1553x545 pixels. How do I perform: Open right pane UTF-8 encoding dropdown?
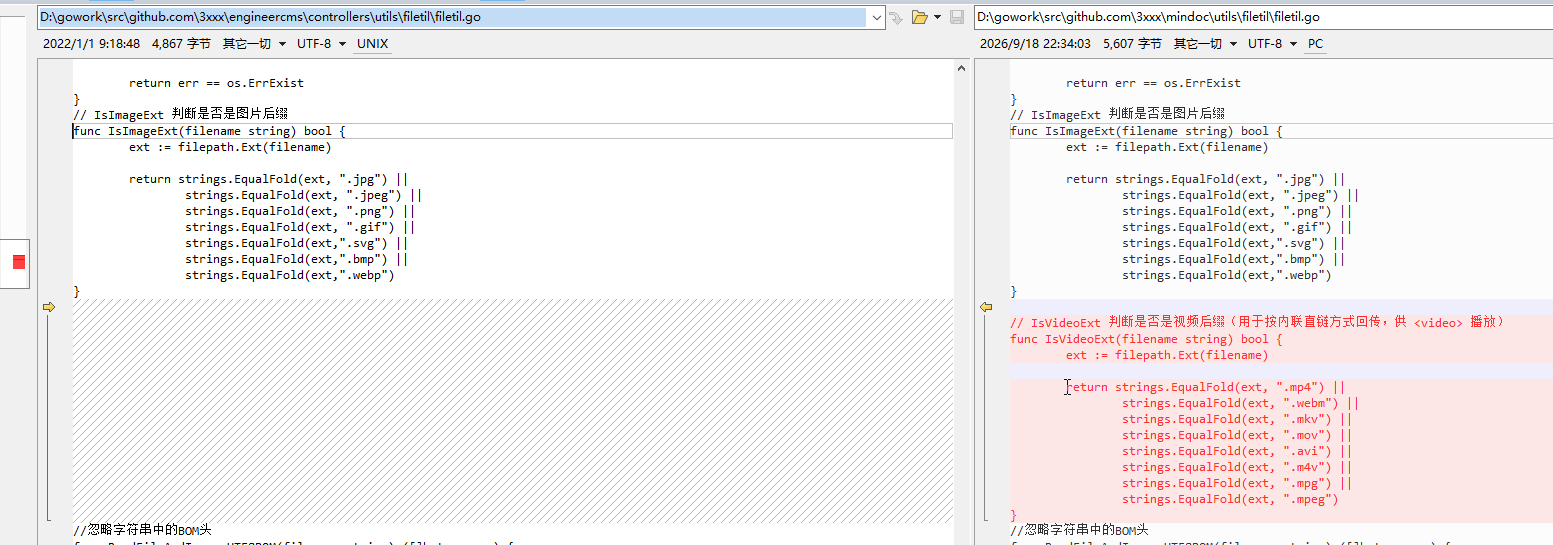(1273, 44)
